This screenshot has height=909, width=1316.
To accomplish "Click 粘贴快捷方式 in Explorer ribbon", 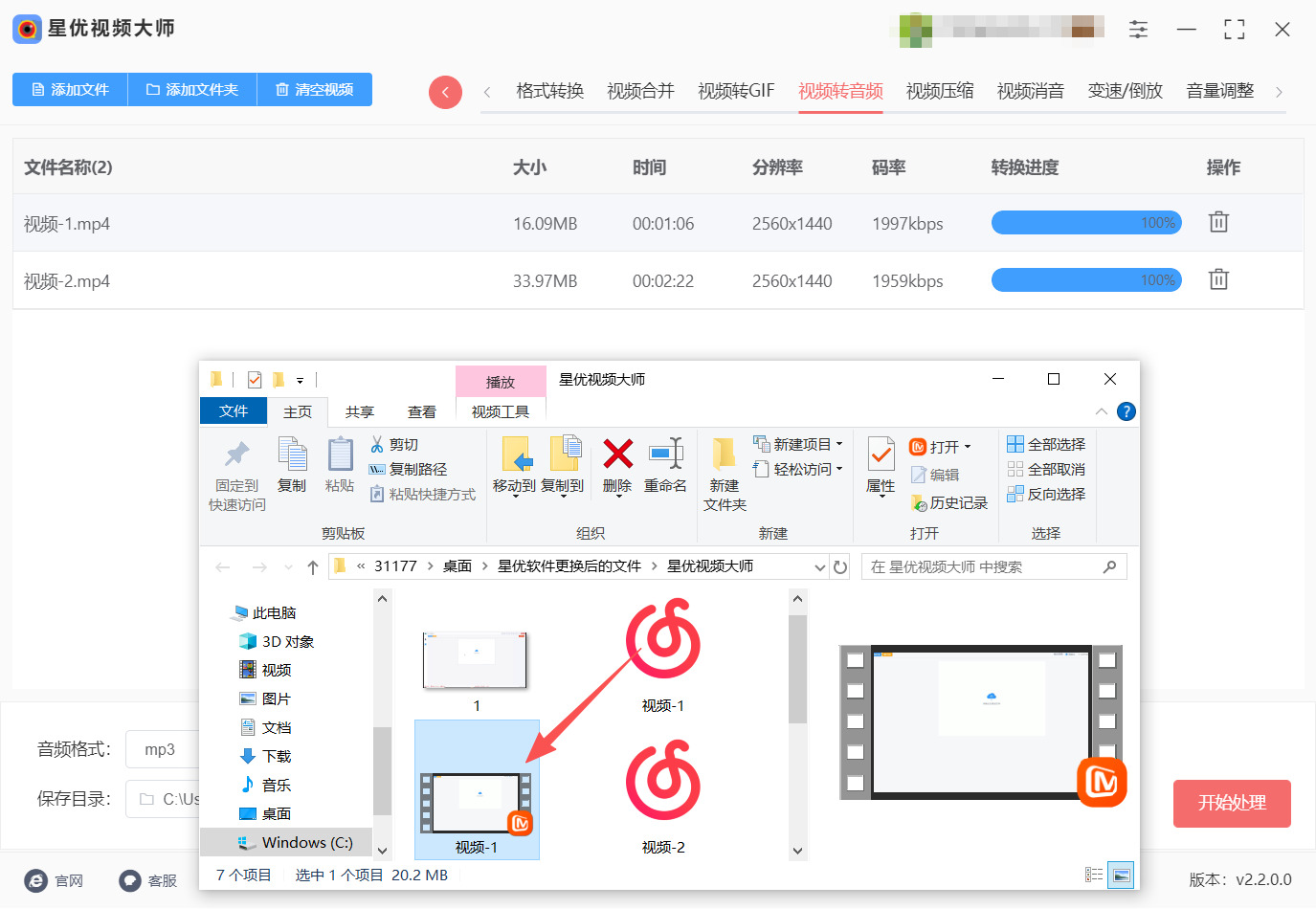I will (x=423, y=495).
